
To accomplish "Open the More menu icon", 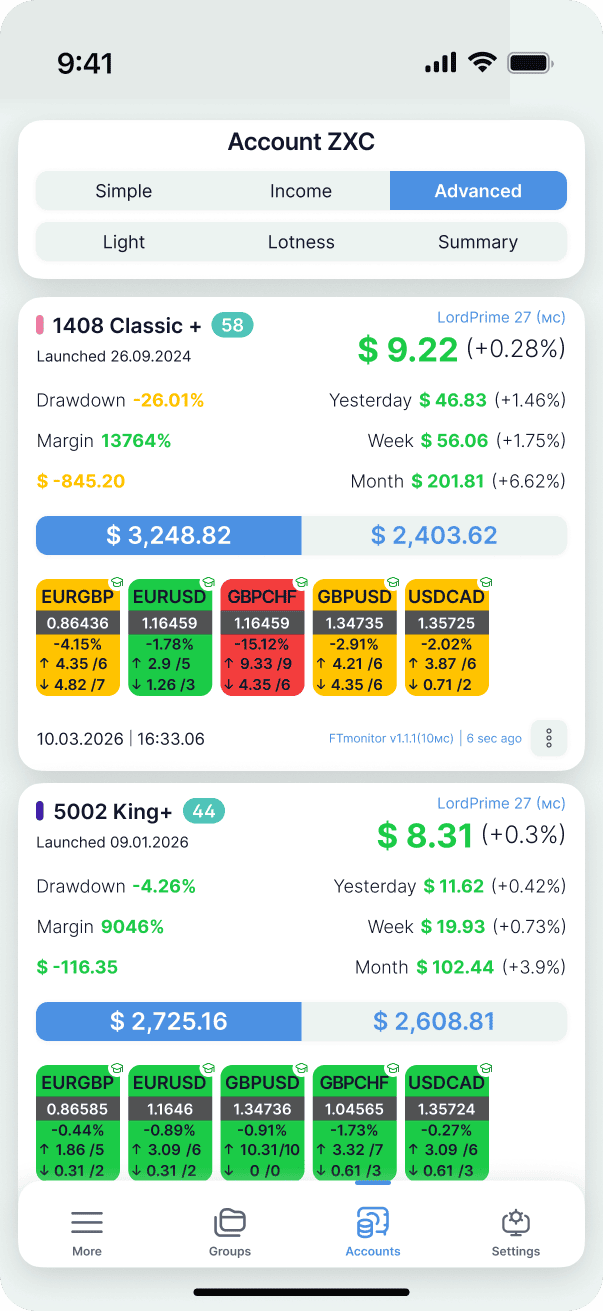I will 87,1223.
